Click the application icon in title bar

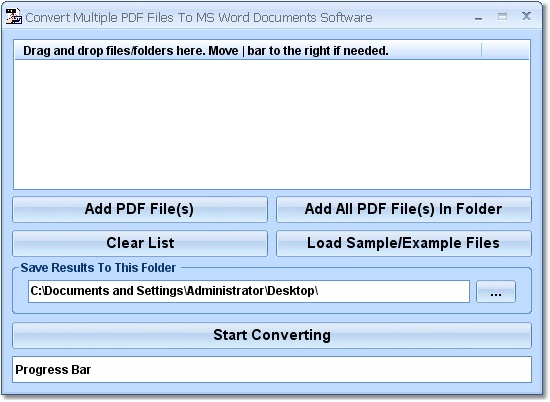(x=14, y=16)
